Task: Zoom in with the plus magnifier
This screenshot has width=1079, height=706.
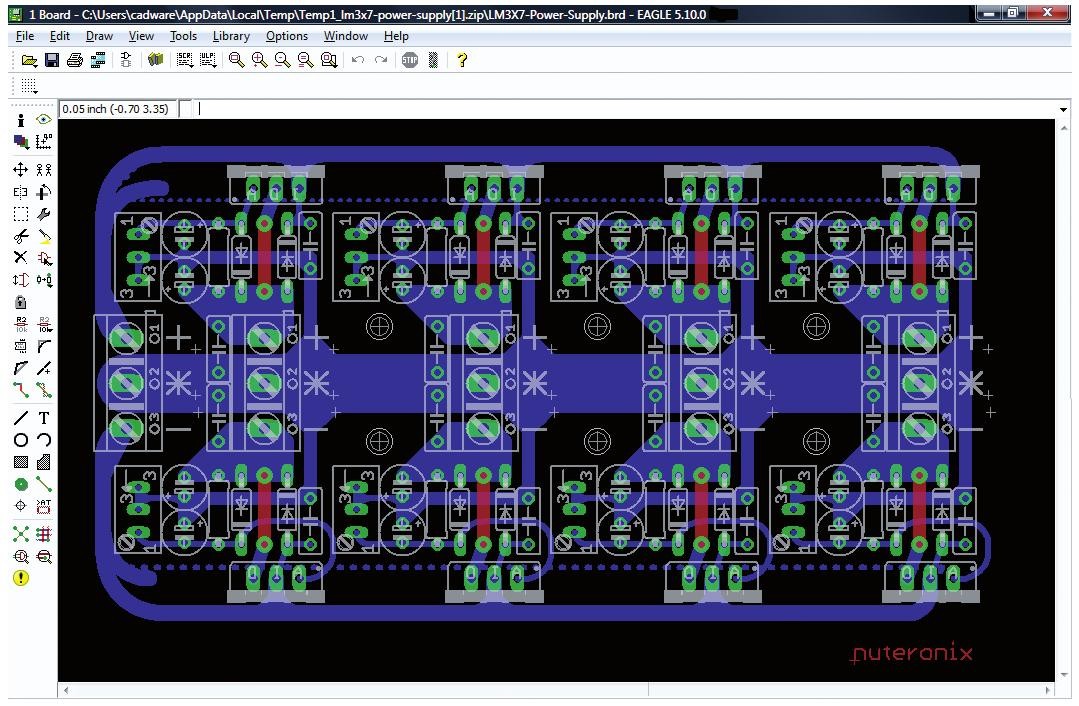Action: coord(259,61)
